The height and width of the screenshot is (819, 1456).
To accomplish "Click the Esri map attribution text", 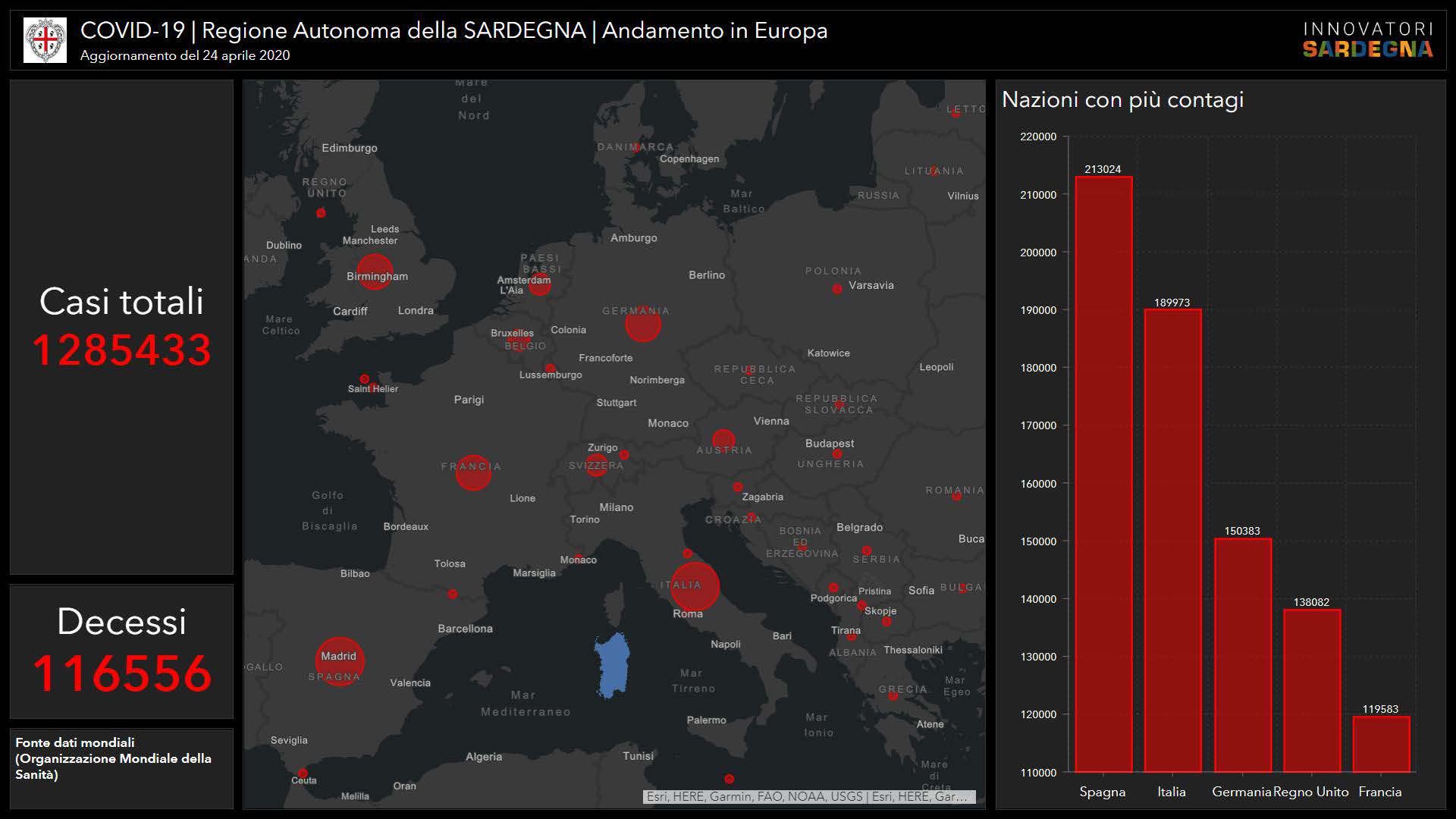I will pyautogui.click(x=808, y=796).
